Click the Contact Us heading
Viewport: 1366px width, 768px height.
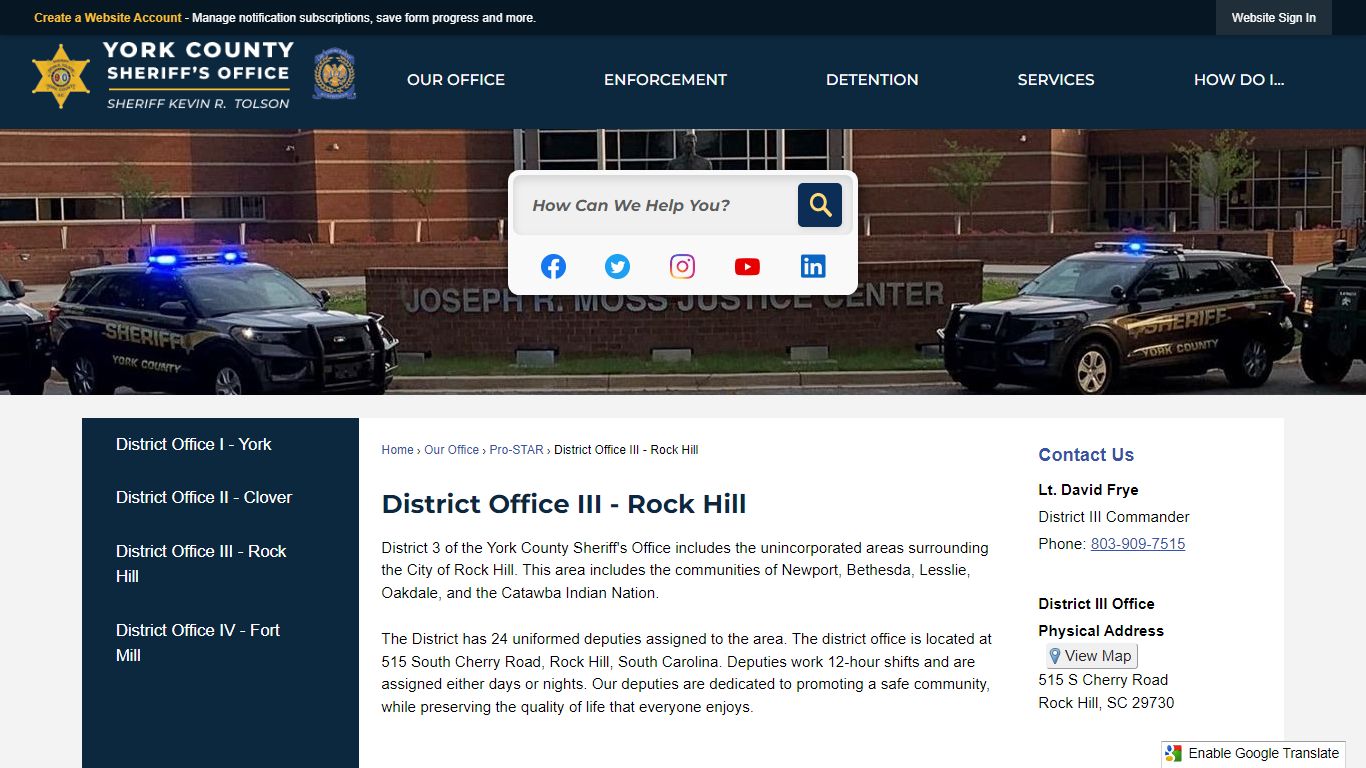(x=1086, y=455)
